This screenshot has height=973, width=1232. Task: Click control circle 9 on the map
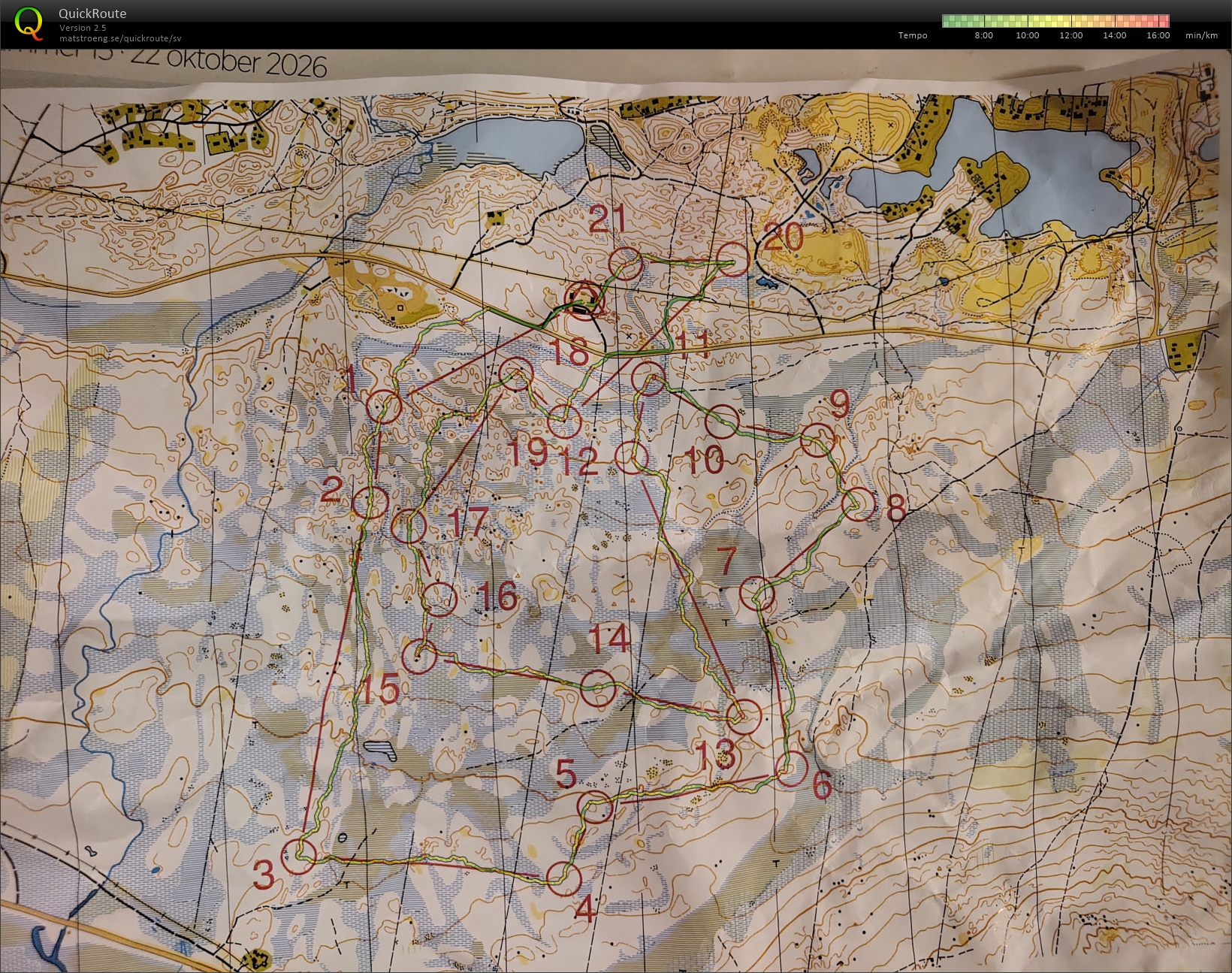coord(818,440)
